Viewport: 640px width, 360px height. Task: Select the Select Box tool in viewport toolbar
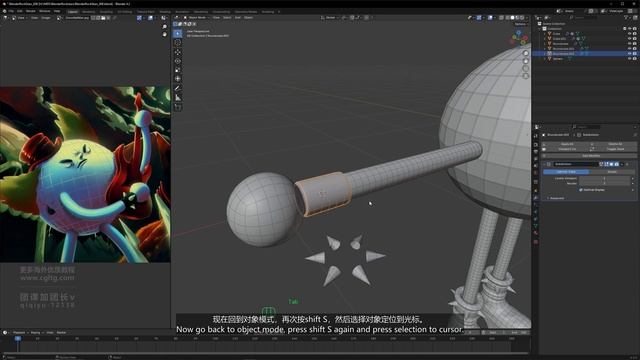coord(178,33)
